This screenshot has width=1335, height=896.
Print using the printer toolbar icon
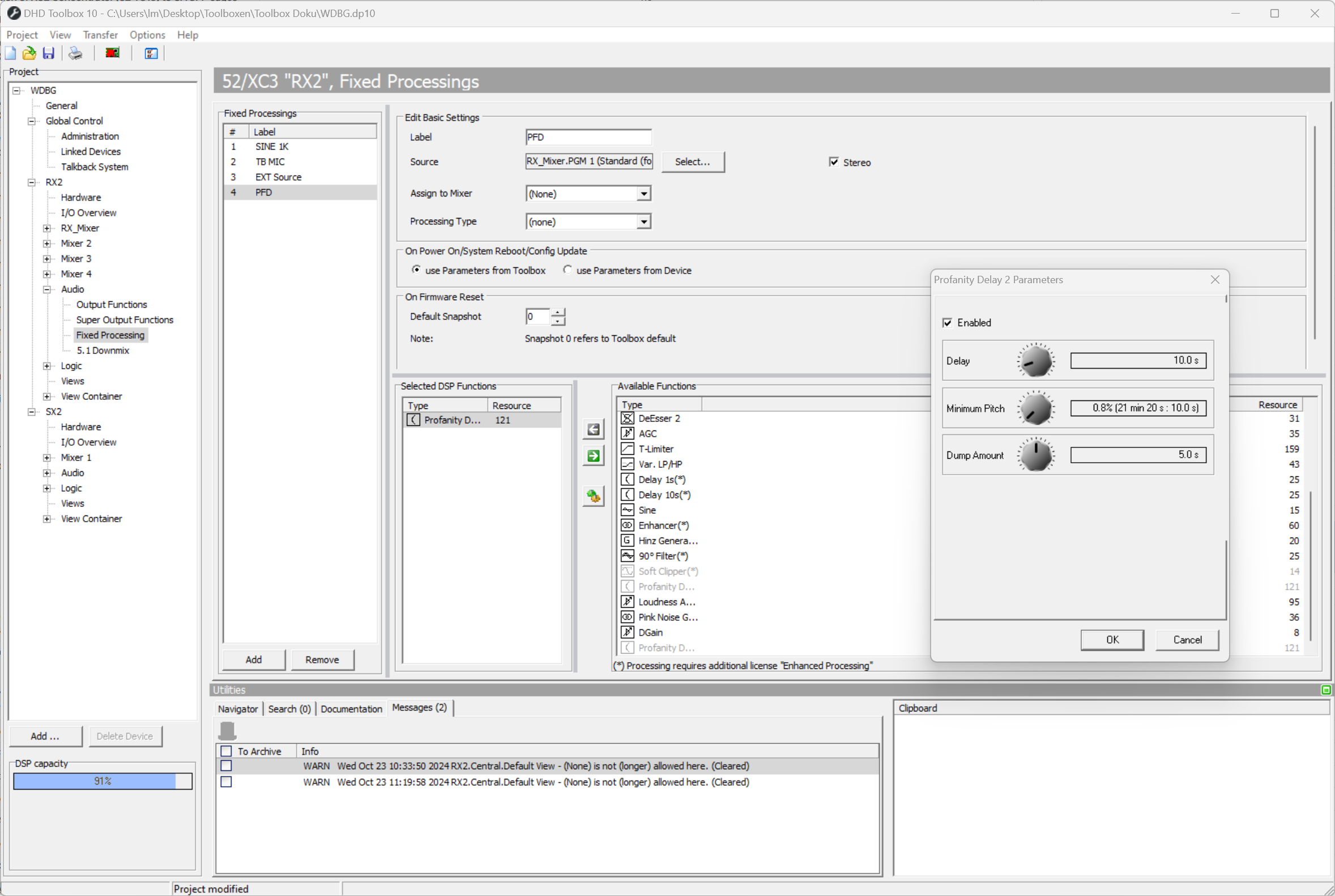[74, 53]
